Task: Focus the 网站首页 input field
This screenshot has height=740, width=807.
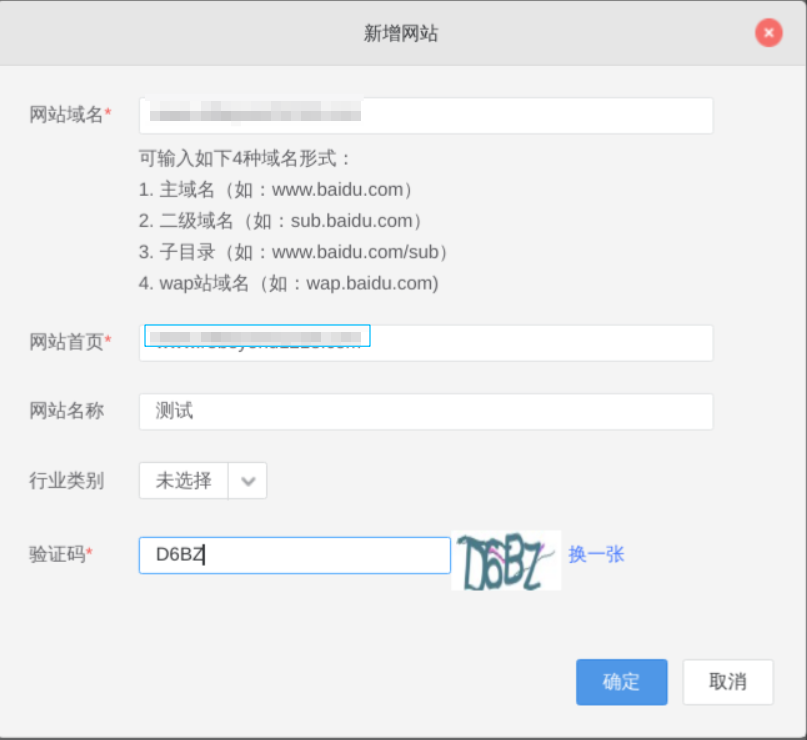Action: click(426, 343)
